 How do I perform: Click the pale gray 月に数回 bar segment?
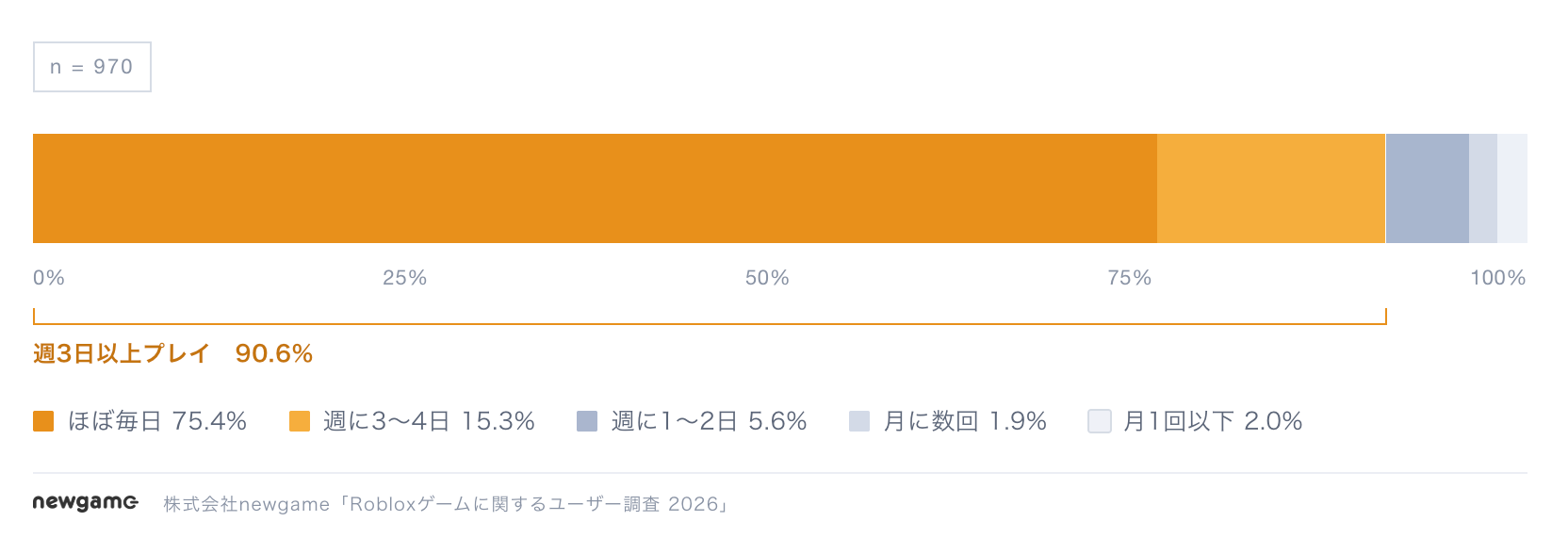(1483, 188)
